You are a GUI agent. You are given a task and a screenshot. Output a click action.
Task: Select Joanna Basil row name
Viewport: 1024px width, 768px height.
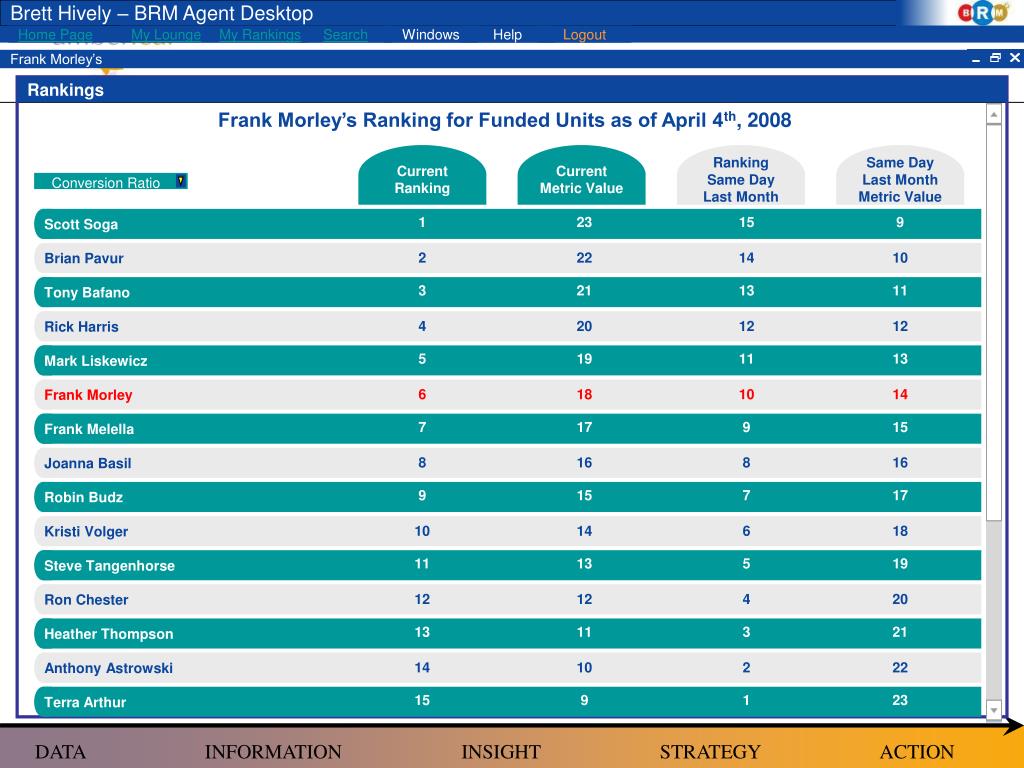[x=88, y=463]
